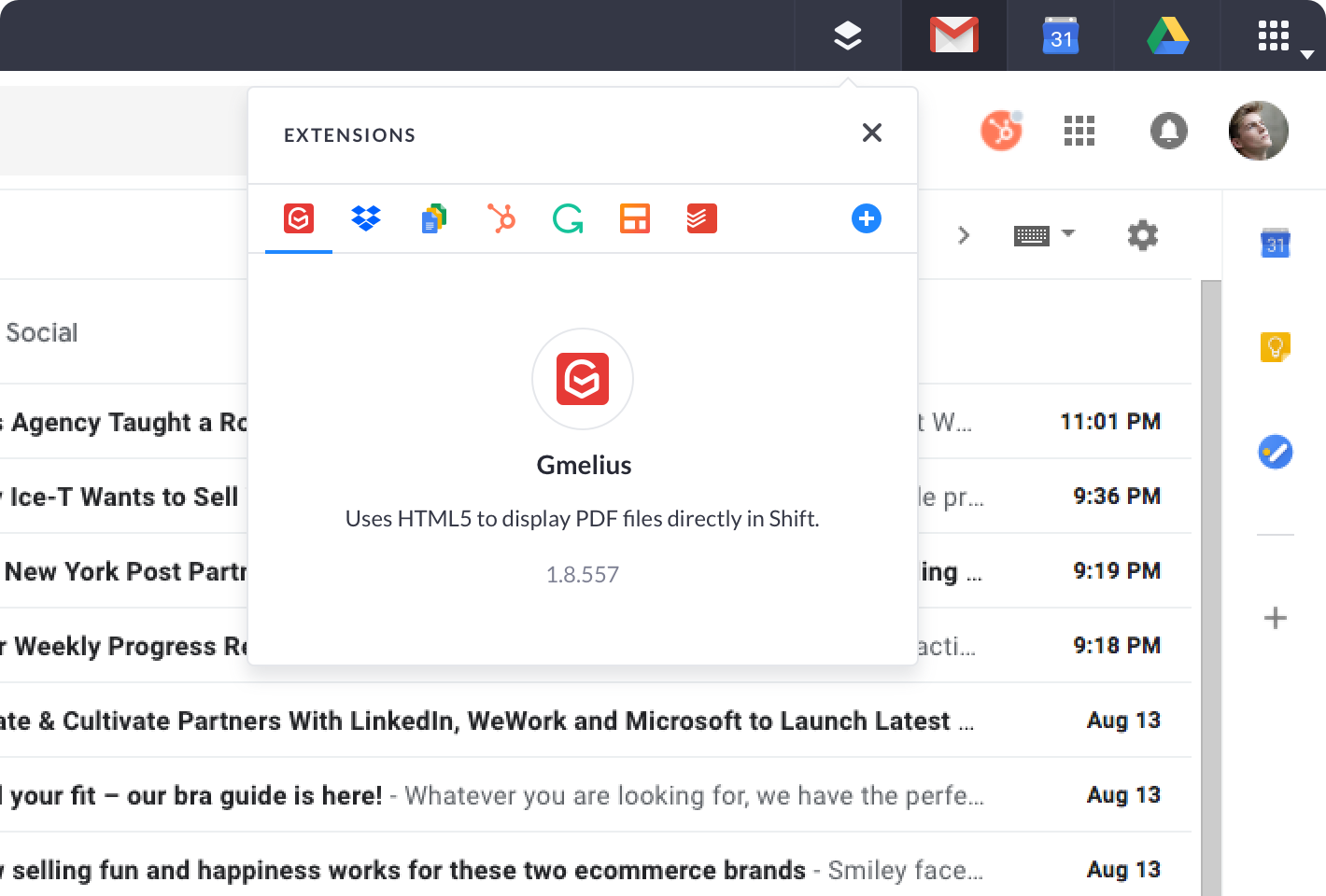Click the profile avatar photo
The image size is (1326, 896).
[1258, 132]
